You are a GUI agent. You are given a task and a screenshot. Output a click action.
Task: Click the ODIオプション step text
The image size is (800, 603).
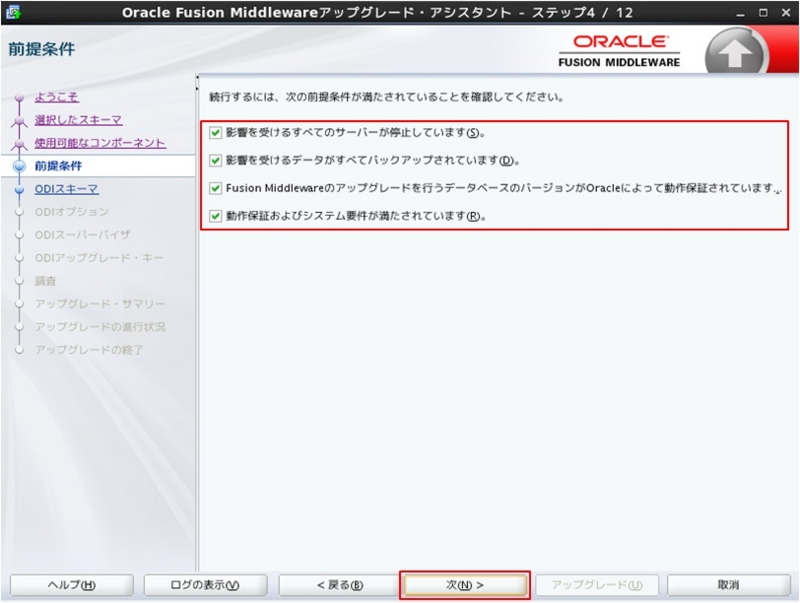click(x=72, y=212)
